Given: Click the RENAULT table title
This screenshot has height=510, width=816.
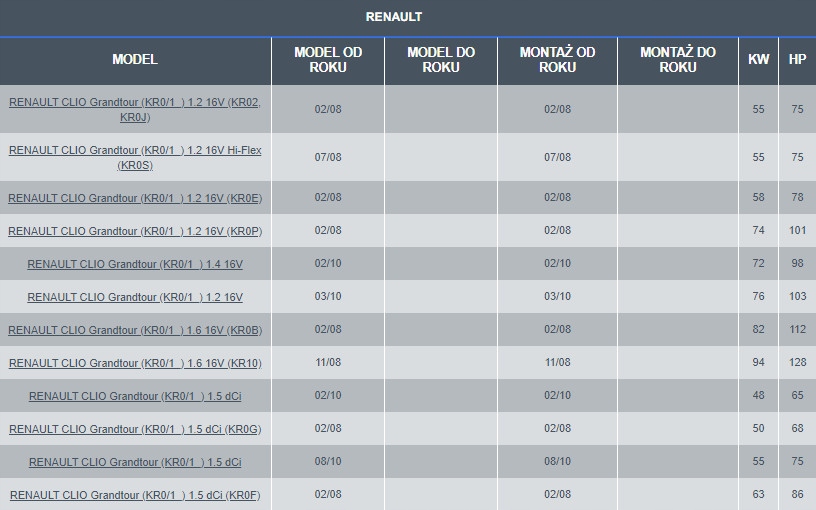Looking at the screenshot, I should tap(393, 17).
